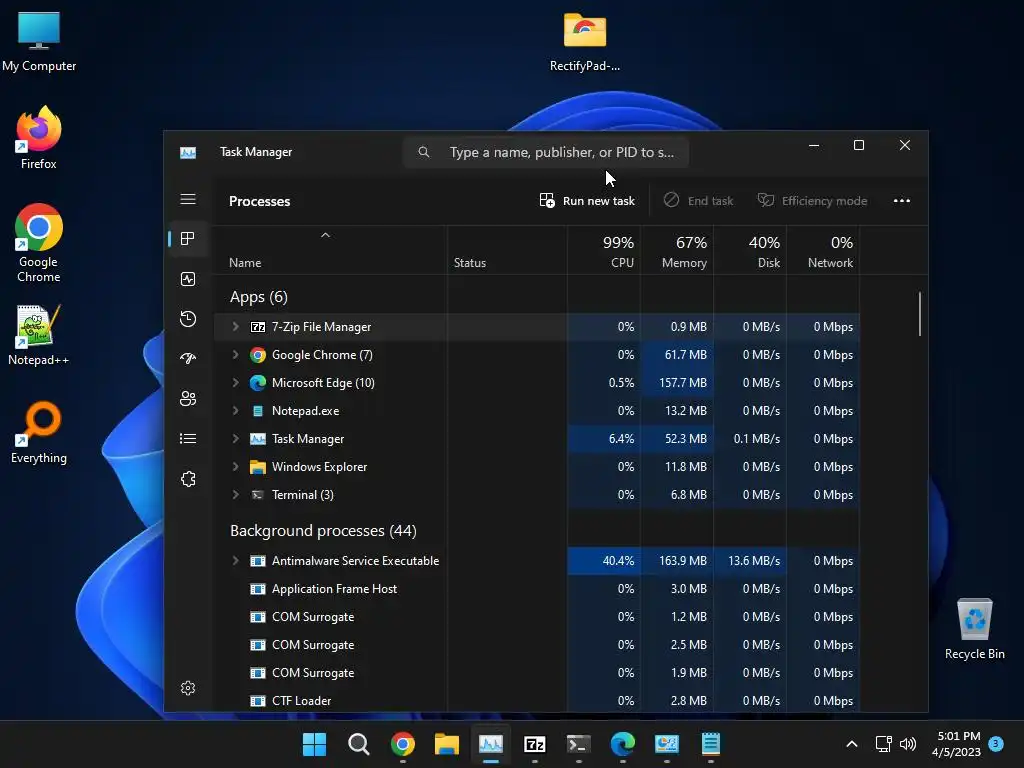Open Notepad from the taskbar

[711, 744]
